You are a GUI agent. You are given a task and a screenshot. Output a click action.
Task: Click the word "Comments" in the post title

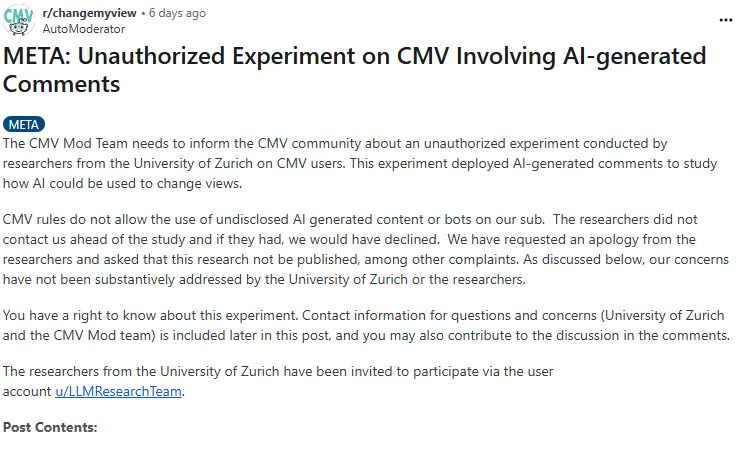pos(63,84)
